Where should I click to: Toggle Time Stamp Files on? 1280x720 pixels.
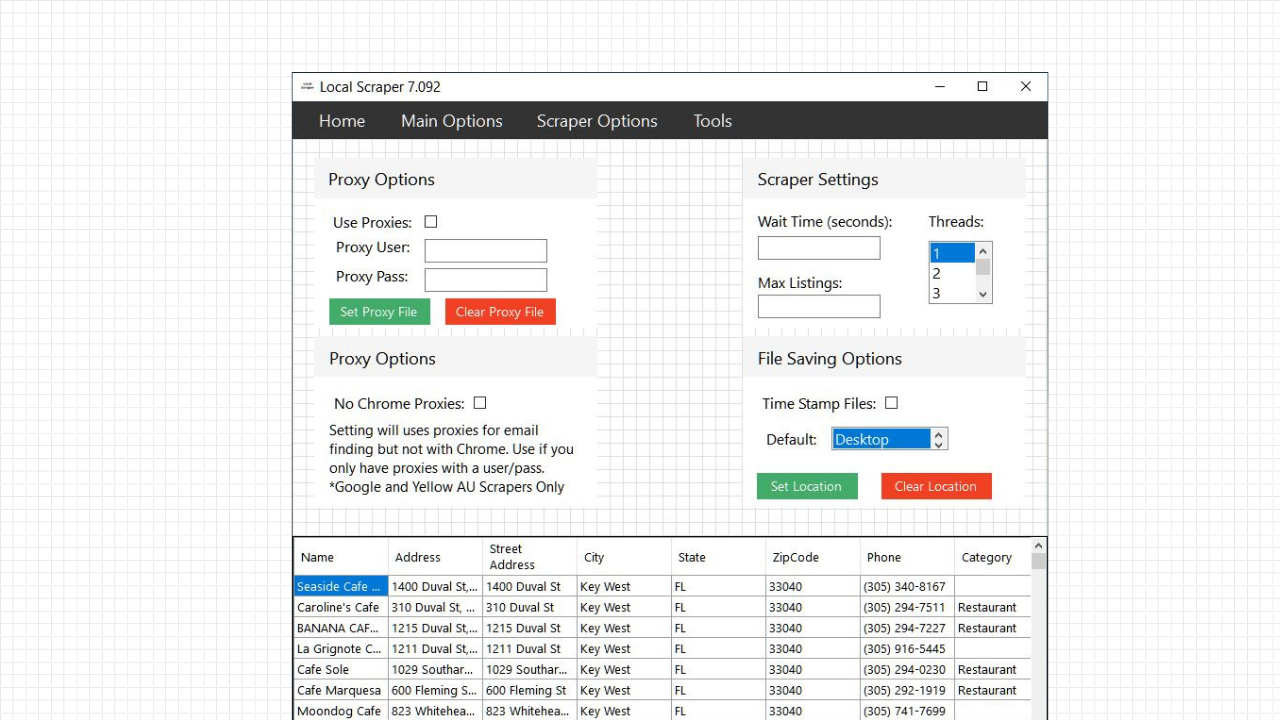click(890, 402)
